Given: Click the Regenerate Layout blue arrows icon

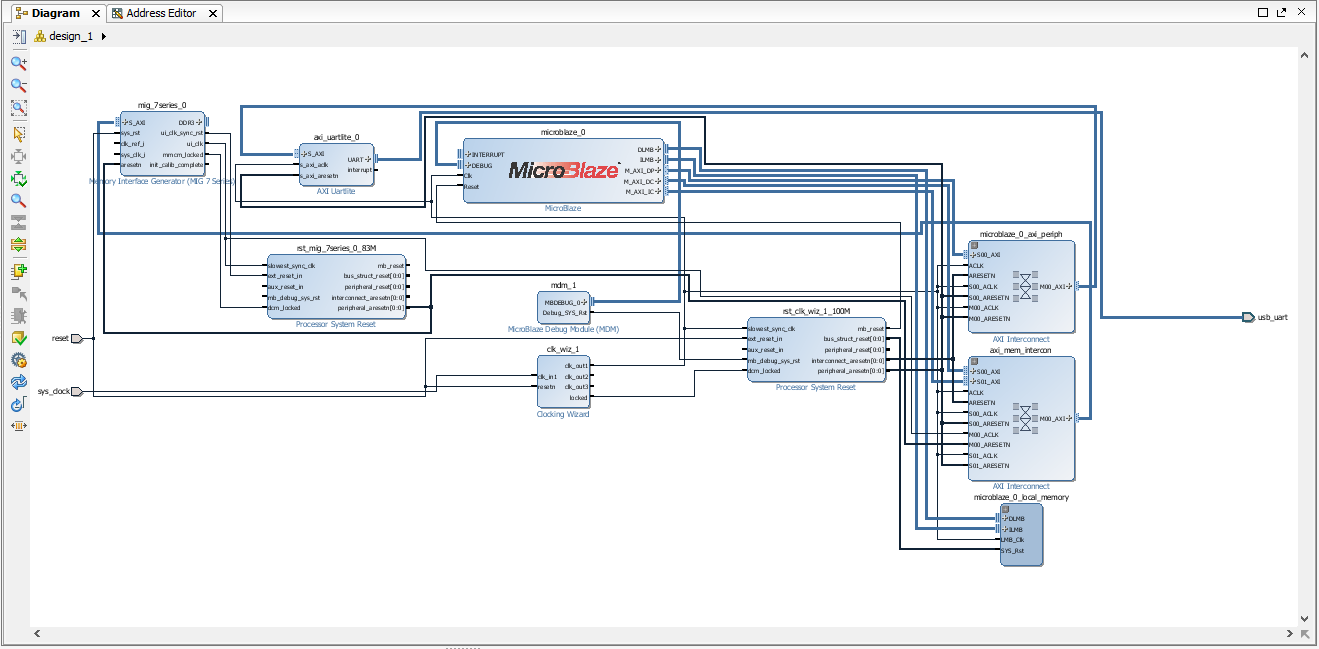Looking at the screenshot, I should click(x=18, y=383).
